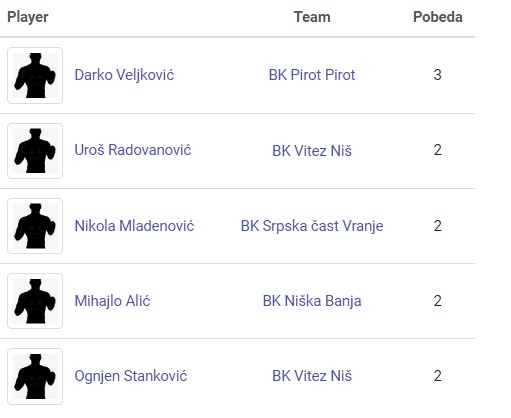Image resolution: width=511 pixels, height=418 pixels.
Task: Select Darko Veljković's win count 3
Action: (x=438, y=75)
